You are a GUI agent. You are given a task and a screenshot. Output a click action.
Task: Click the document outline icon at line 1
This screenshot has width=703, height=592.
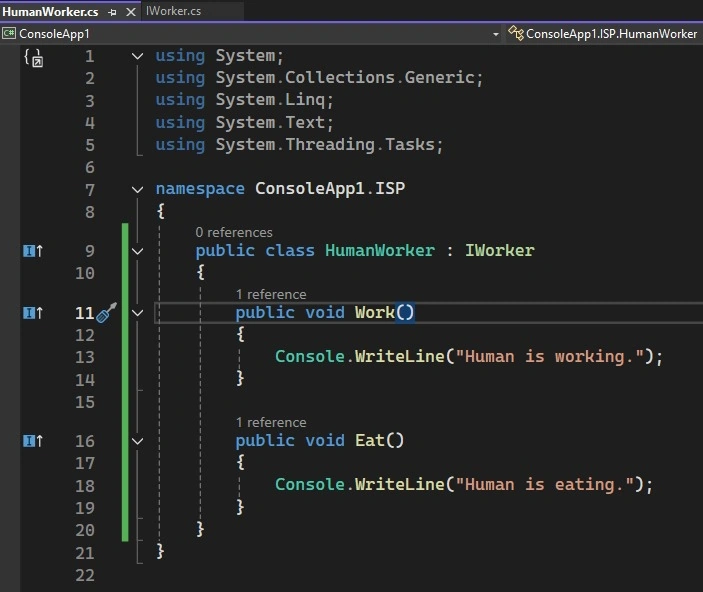point(34,58)
